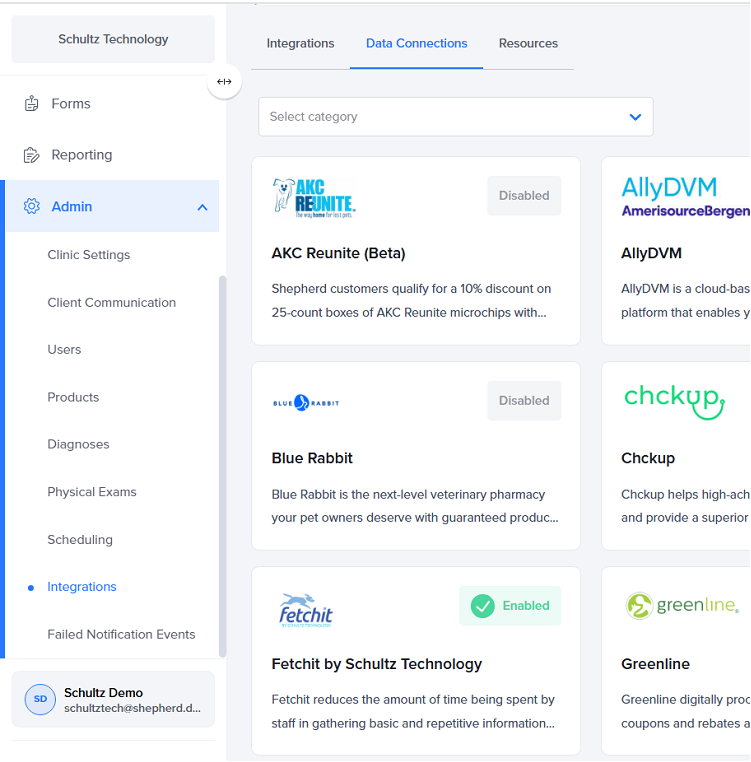Click the AKC Reunite logo
This screenshot has width=751, height=762.
[x=313, y=198]
